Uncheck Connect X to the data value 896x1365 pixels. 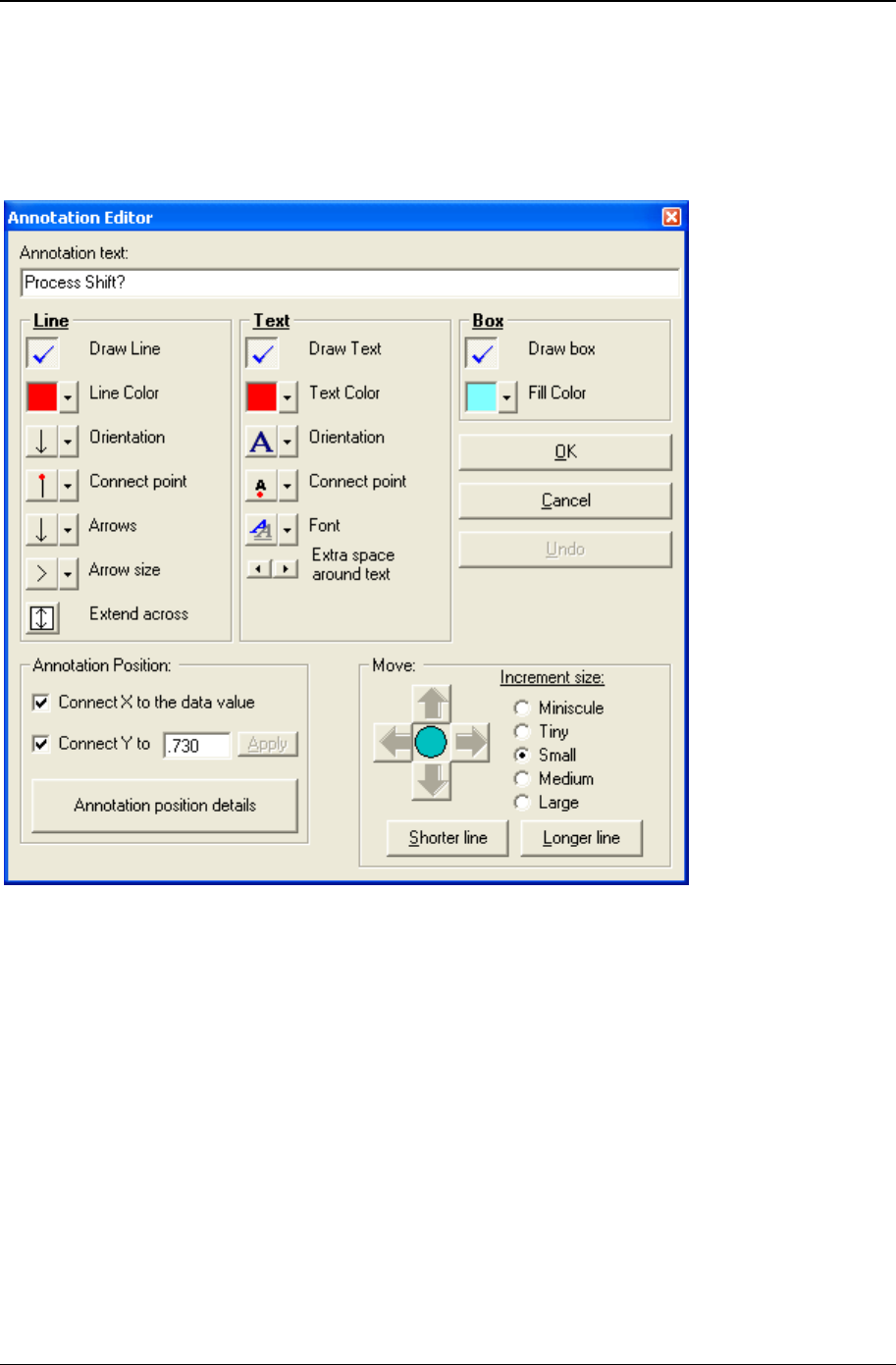[x=41, y=703]
